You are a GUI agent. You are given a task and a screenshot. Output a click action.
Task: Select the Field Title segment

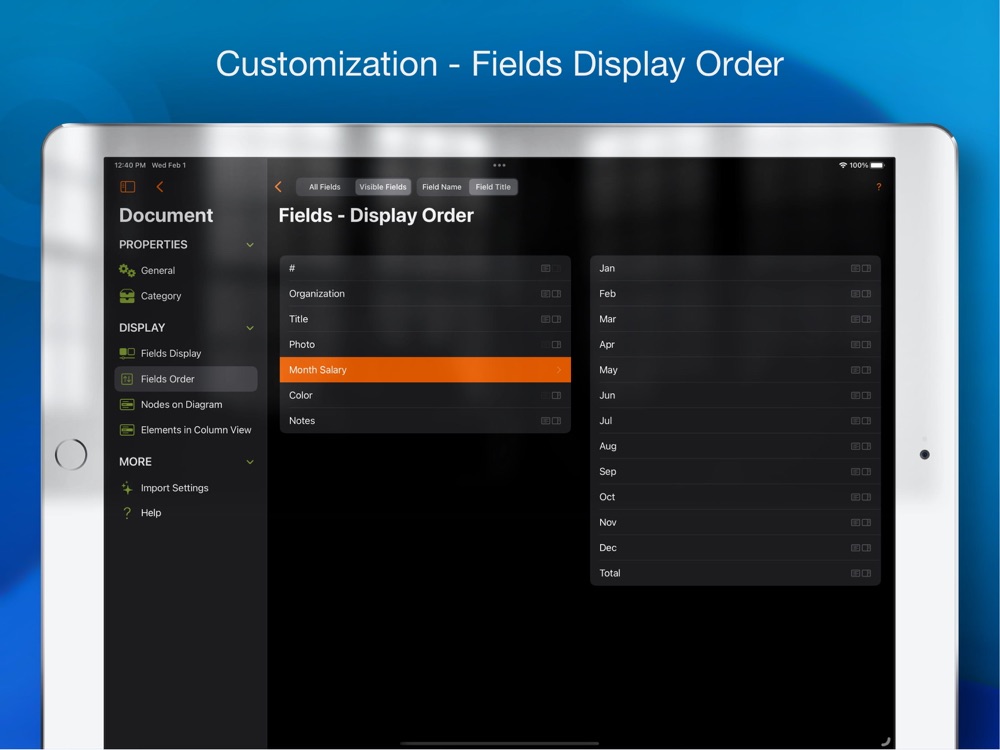pos(493,187)
